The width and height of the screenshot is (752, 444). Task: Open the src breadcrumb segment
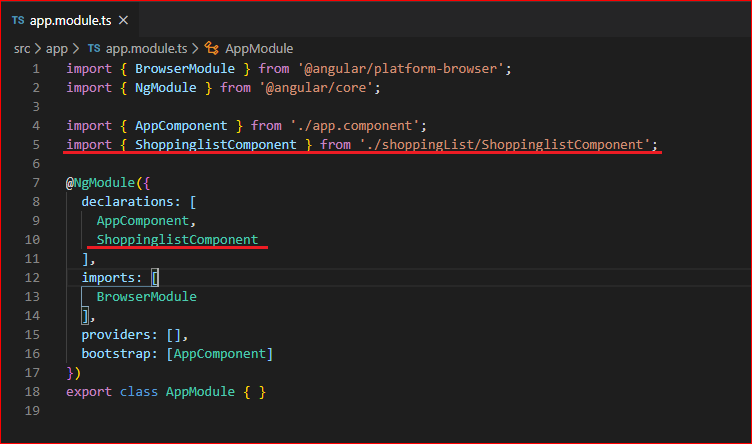pos(22,48)
